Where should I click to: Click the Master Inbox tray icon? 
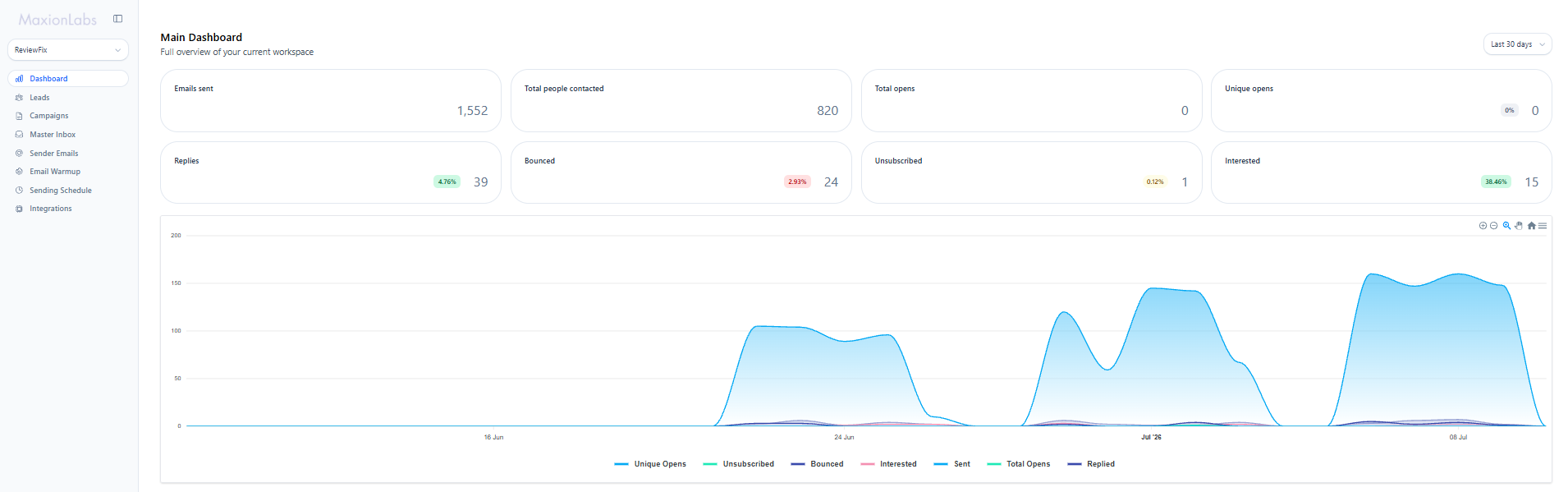coord(19,135)
